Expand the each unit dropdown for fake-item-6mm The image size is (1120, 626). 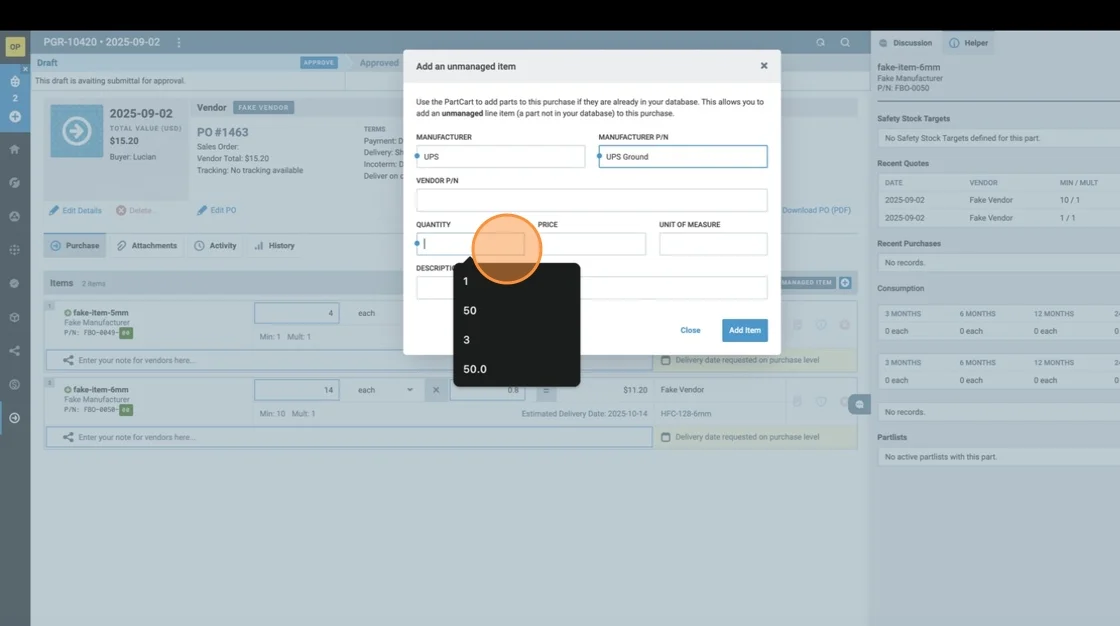point(387,389)
